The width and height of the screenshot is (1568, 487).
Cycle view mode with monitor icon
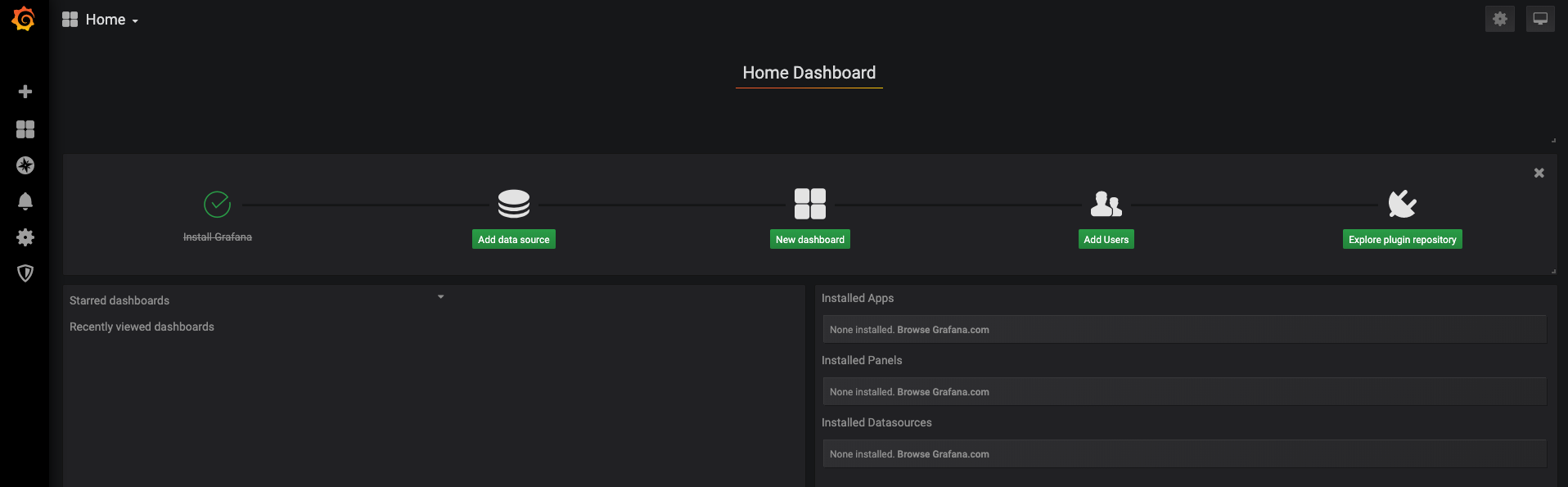(1540, 19)
